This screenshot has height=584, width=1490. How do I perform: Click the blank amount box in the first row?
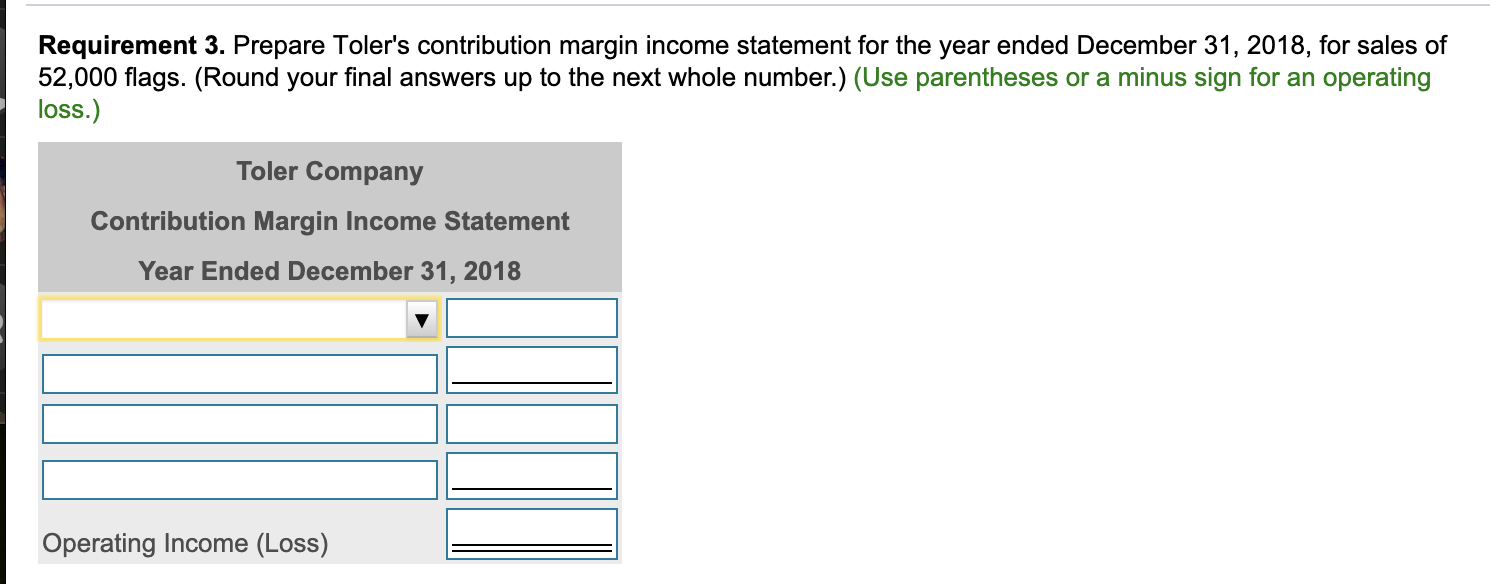pyautogui.click(x=531, y=318)
